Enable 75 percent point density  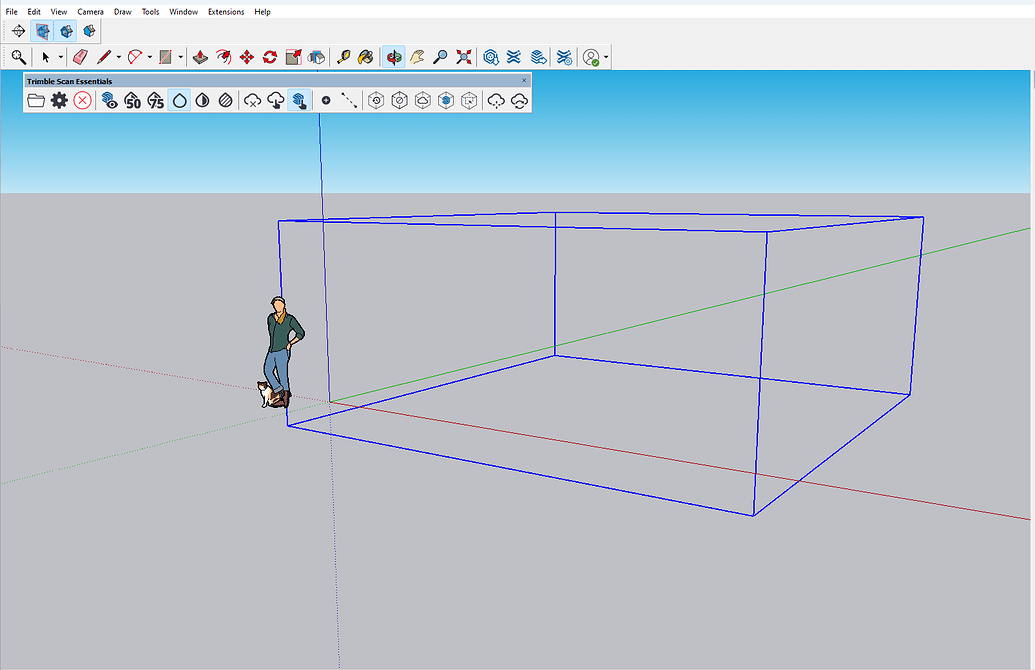(155, 100)
